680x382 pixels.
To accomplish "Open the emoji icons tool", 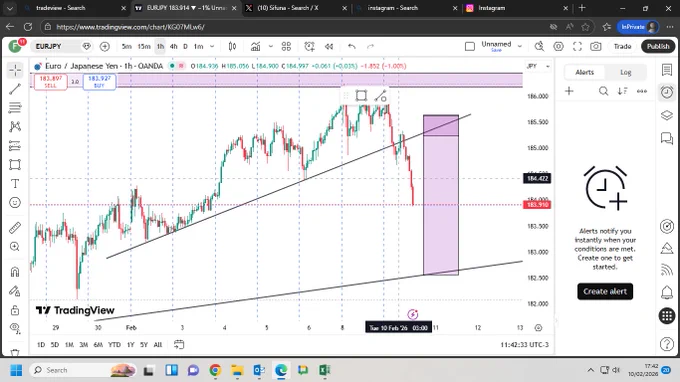I will click(15, 202).
